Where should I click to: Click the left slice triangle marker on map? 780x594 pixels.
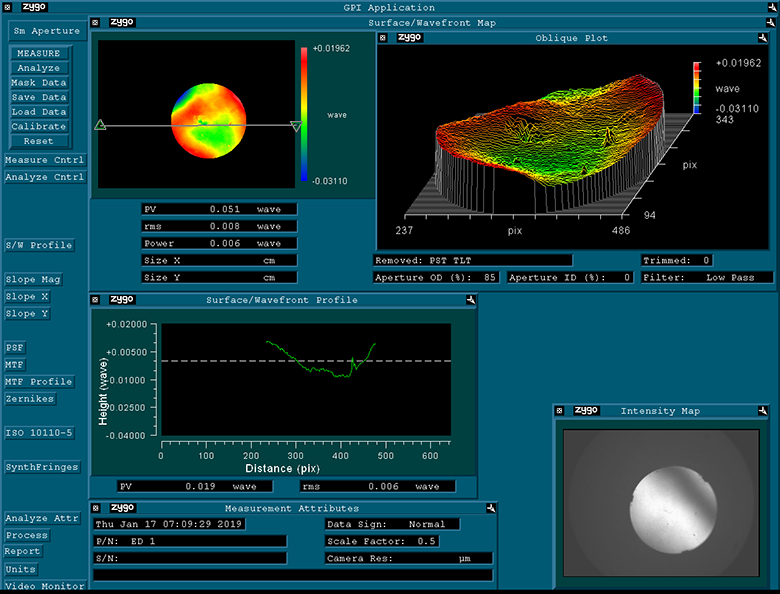100,125
